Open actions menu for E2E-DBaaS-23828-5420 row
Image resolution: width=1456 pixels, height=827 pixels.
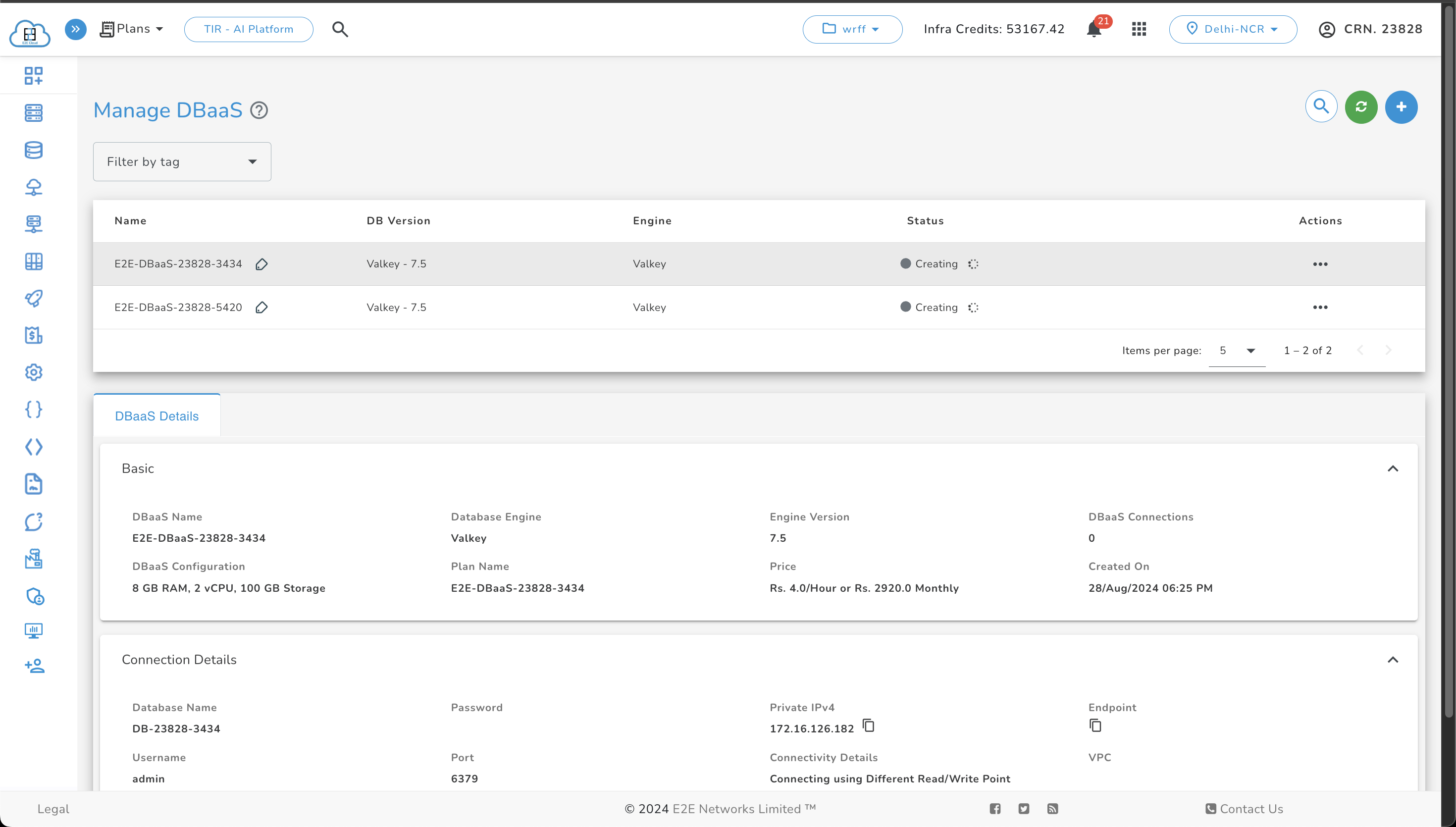coord(1320,308)
